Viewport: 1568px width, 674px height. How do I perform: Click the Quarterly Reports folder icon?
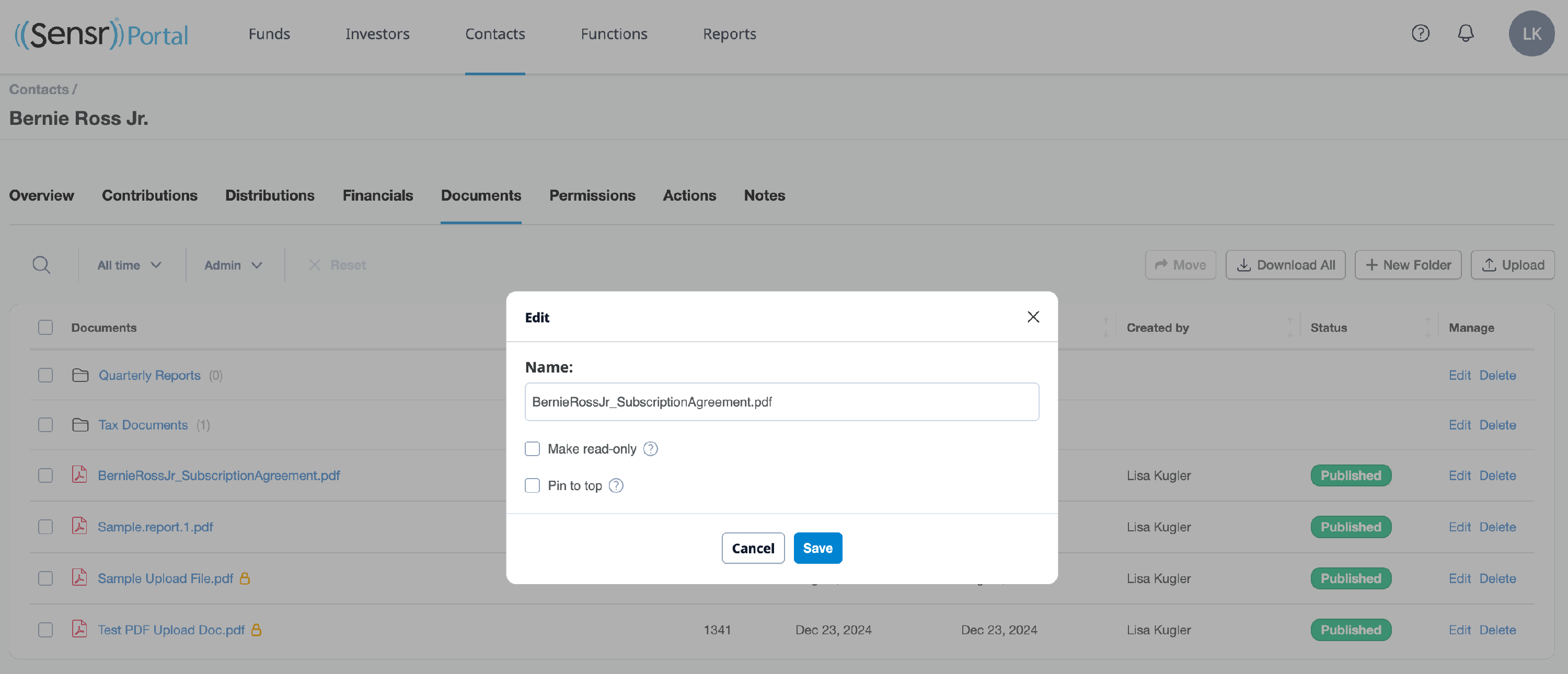80,375
